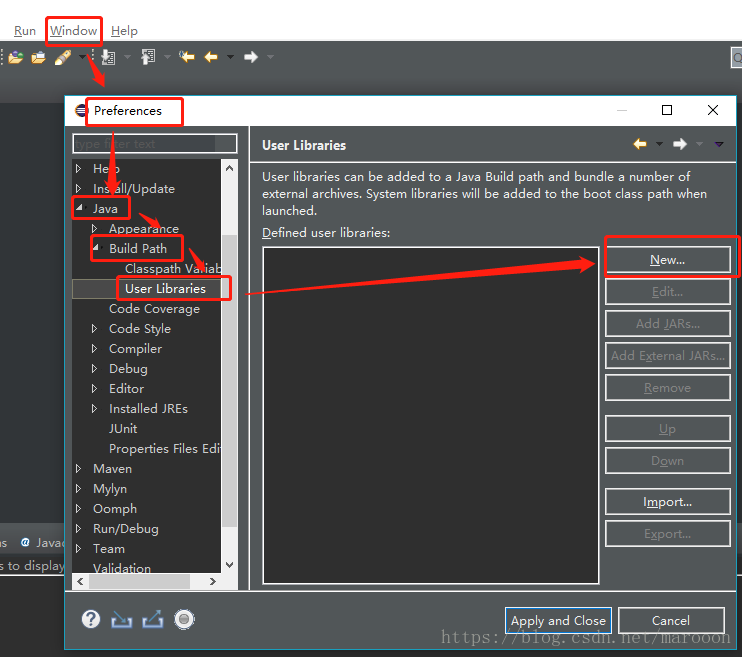Expand the Editor node
The image size is (742, 657).
tap(94, 389)
